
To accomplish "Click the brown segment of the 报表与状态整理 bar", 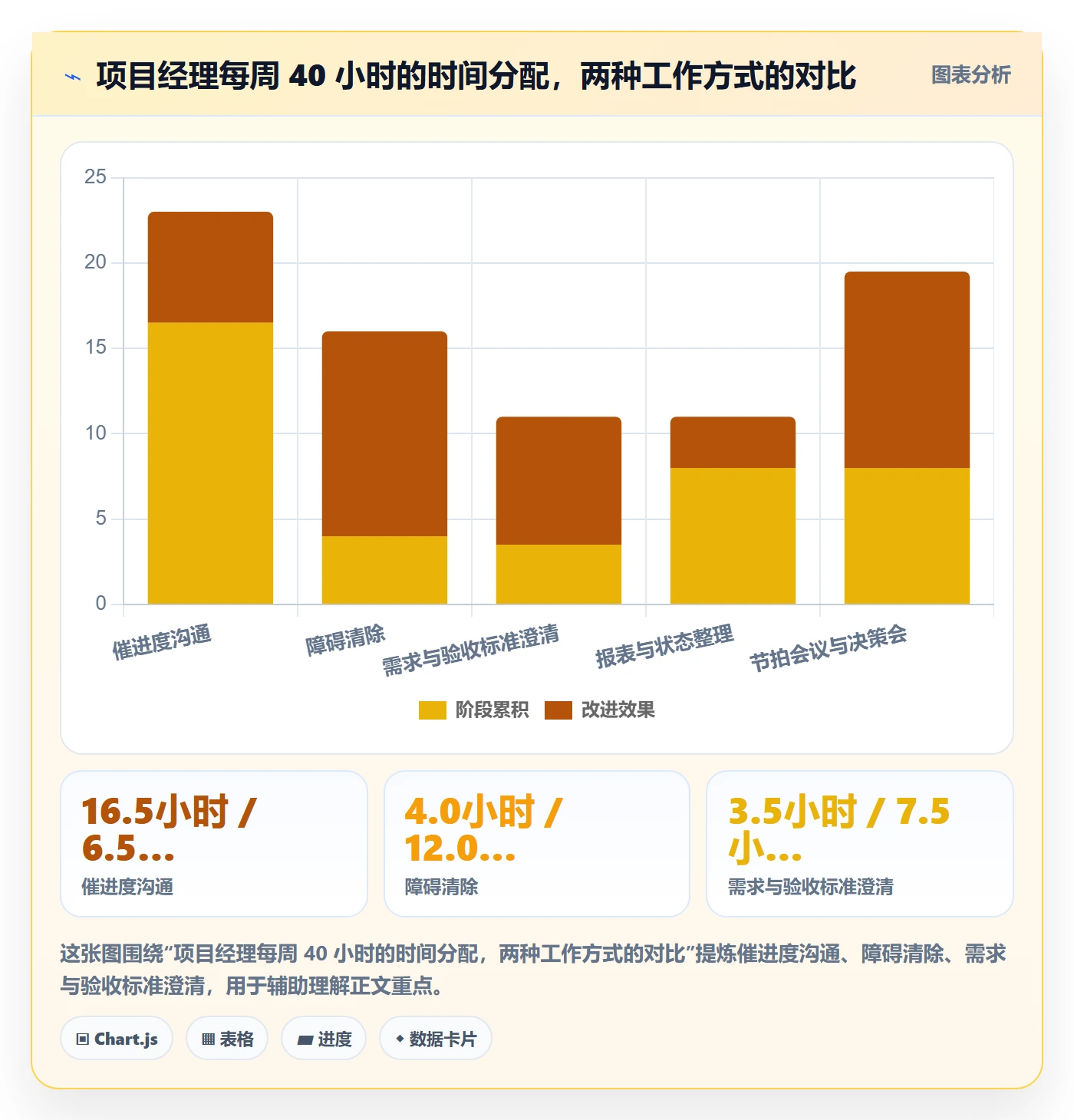I will pyautogui.click(x=733, y=443).
